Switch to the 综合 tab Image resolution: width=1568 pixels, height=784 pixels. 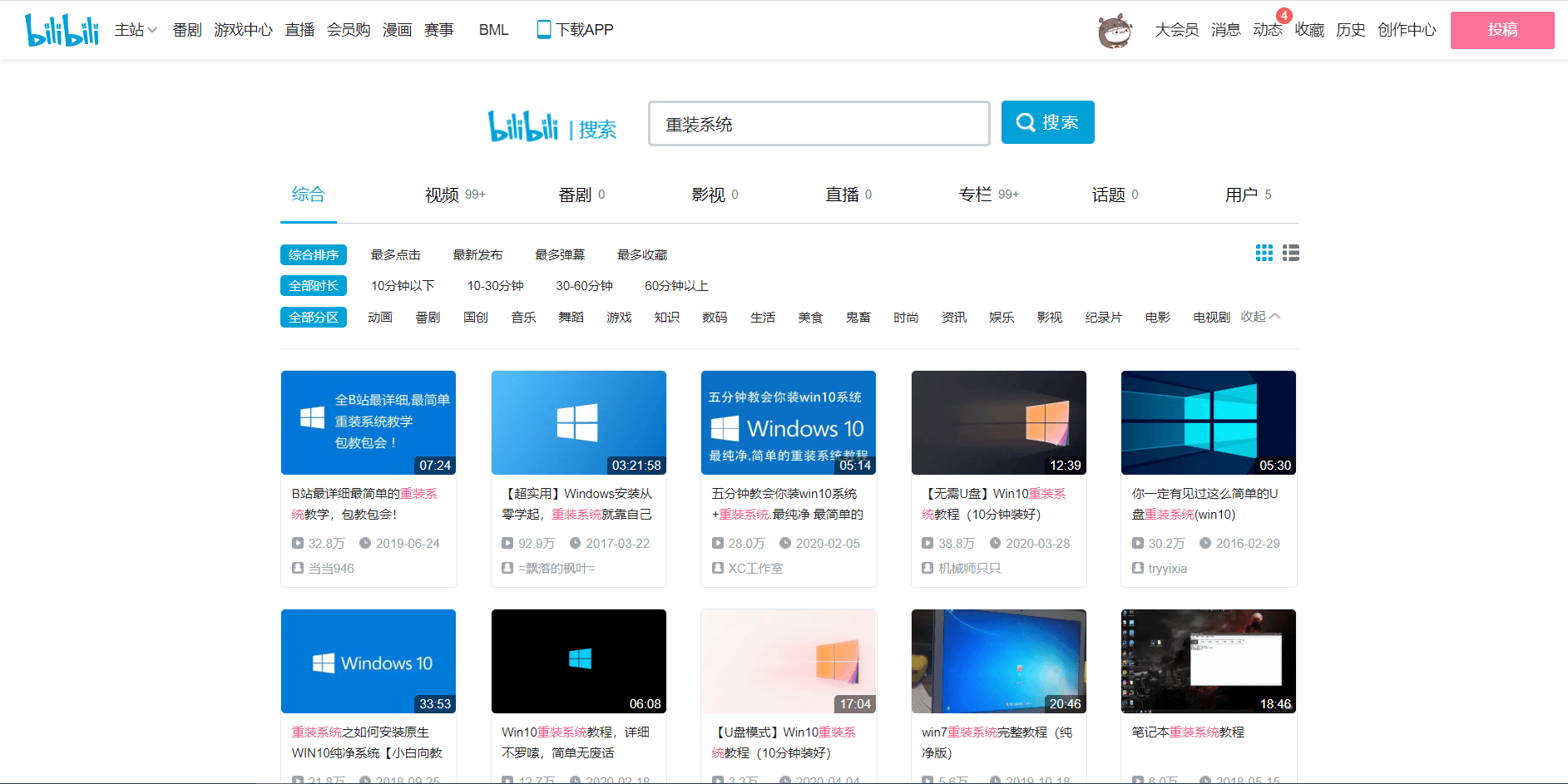pos(309,195)
